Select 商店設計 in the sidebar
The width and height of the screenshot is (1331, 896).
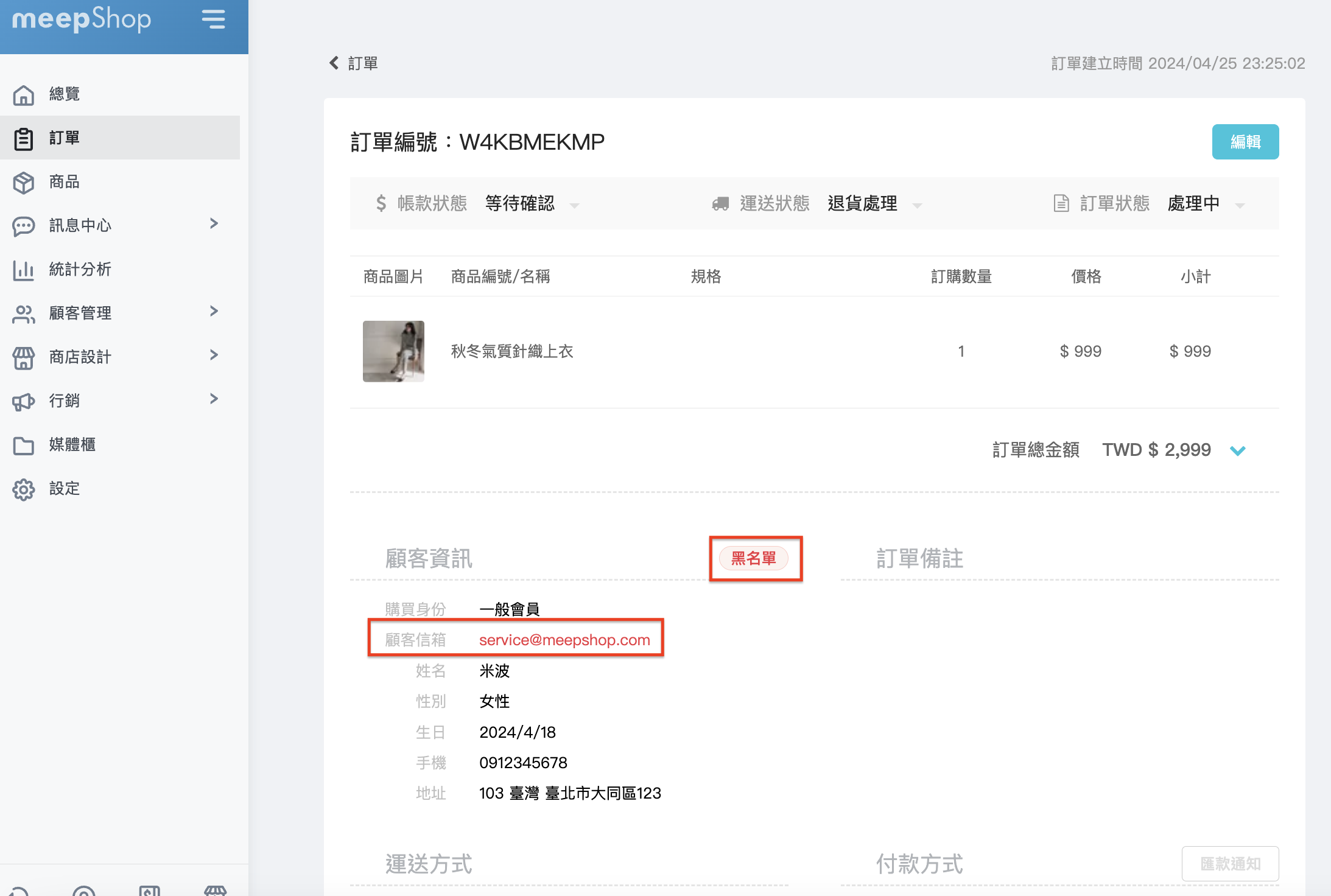(80, 357)
